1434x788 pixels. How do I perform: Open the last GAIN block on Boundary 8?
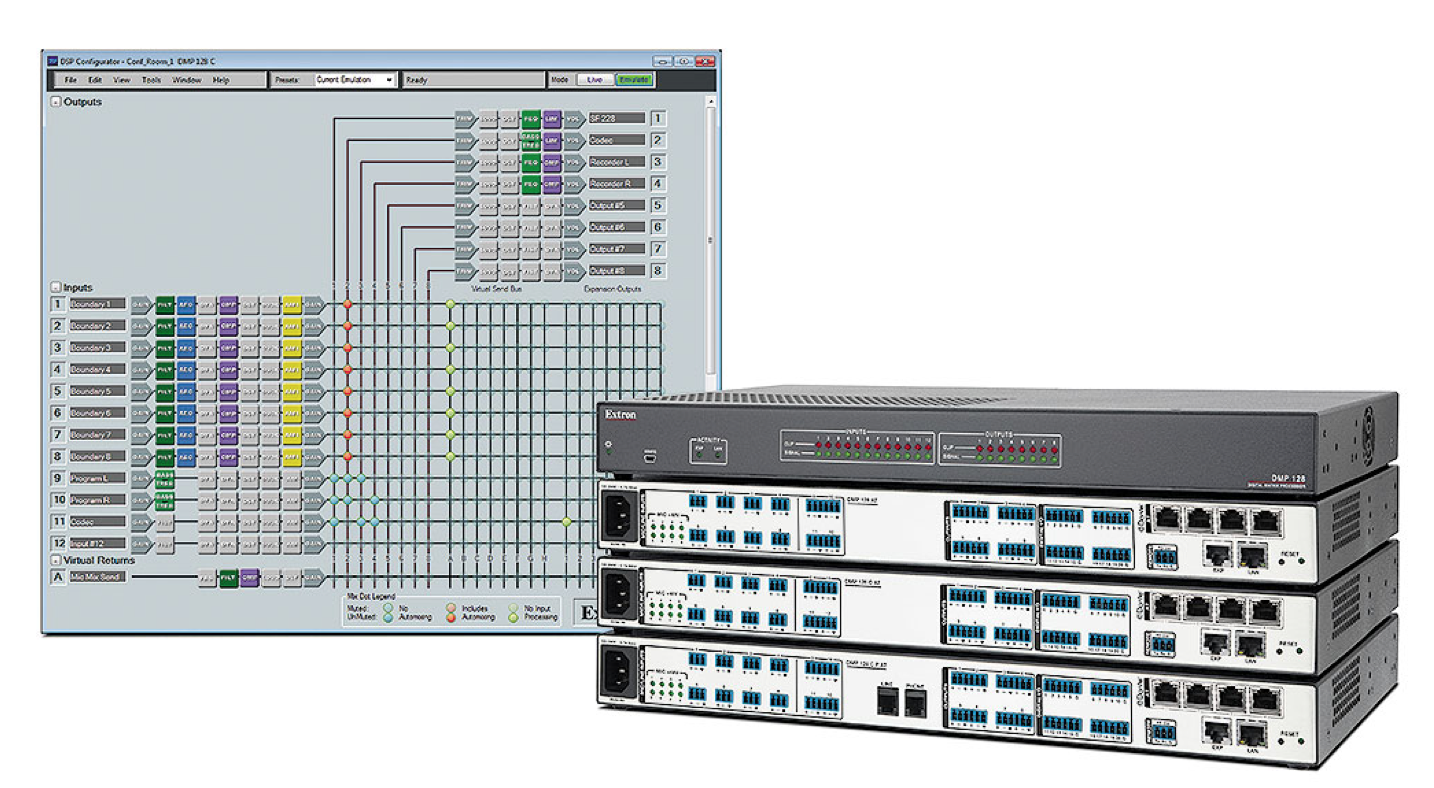tap(314, 456)
